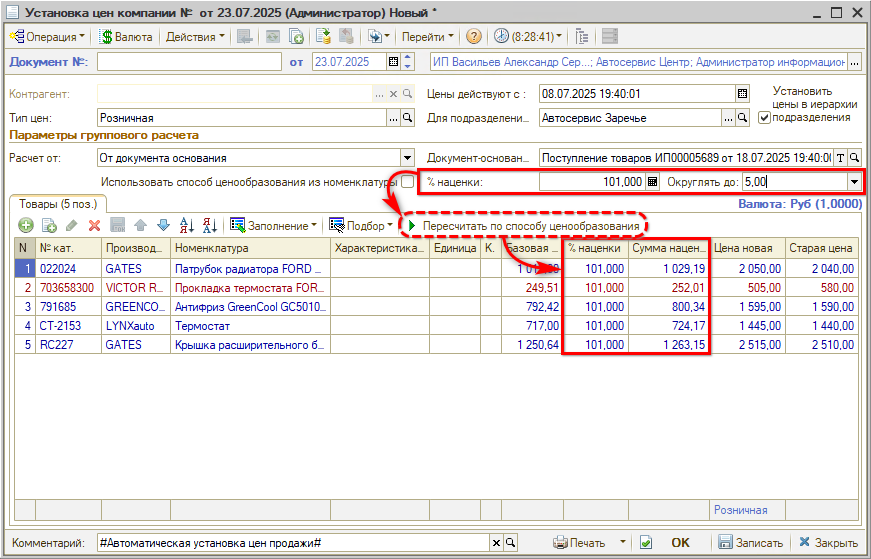Enable pricing method from nomenclature checkbox
The image size is (871, 559).
[x=407, y=182]
